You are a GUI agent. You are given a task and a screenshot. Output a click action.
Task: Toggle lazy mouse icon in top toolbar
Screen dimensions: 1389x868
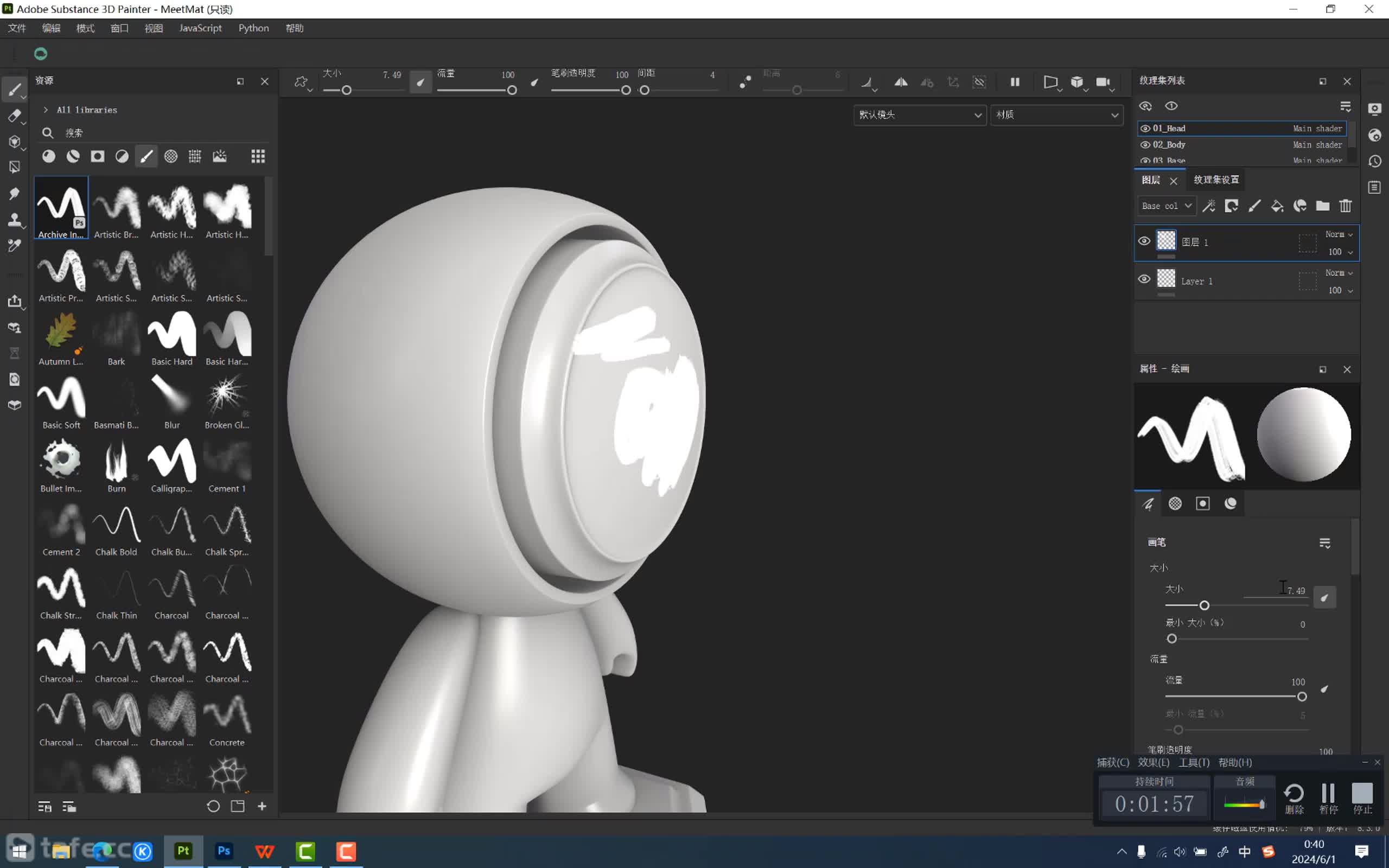pos(745,82)
